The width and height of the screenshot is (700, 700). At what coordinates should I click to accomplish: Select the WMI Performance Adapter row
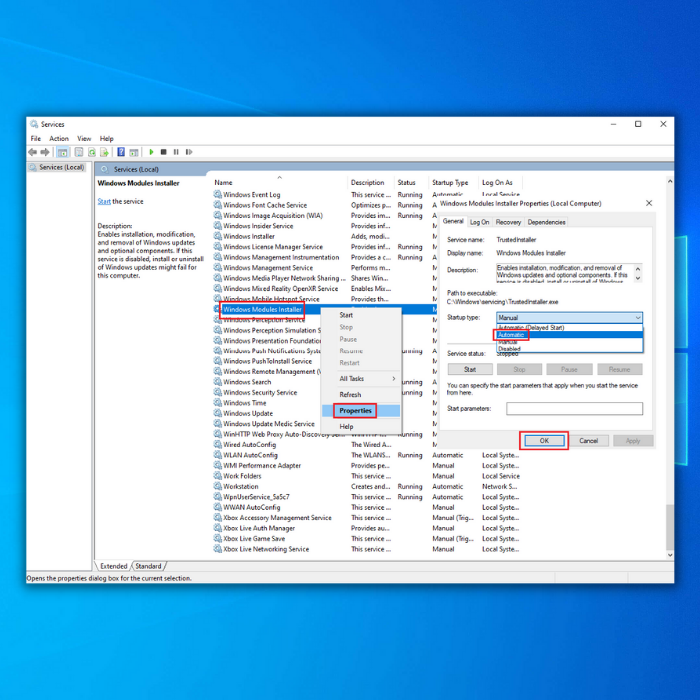(x=366, y=466)
